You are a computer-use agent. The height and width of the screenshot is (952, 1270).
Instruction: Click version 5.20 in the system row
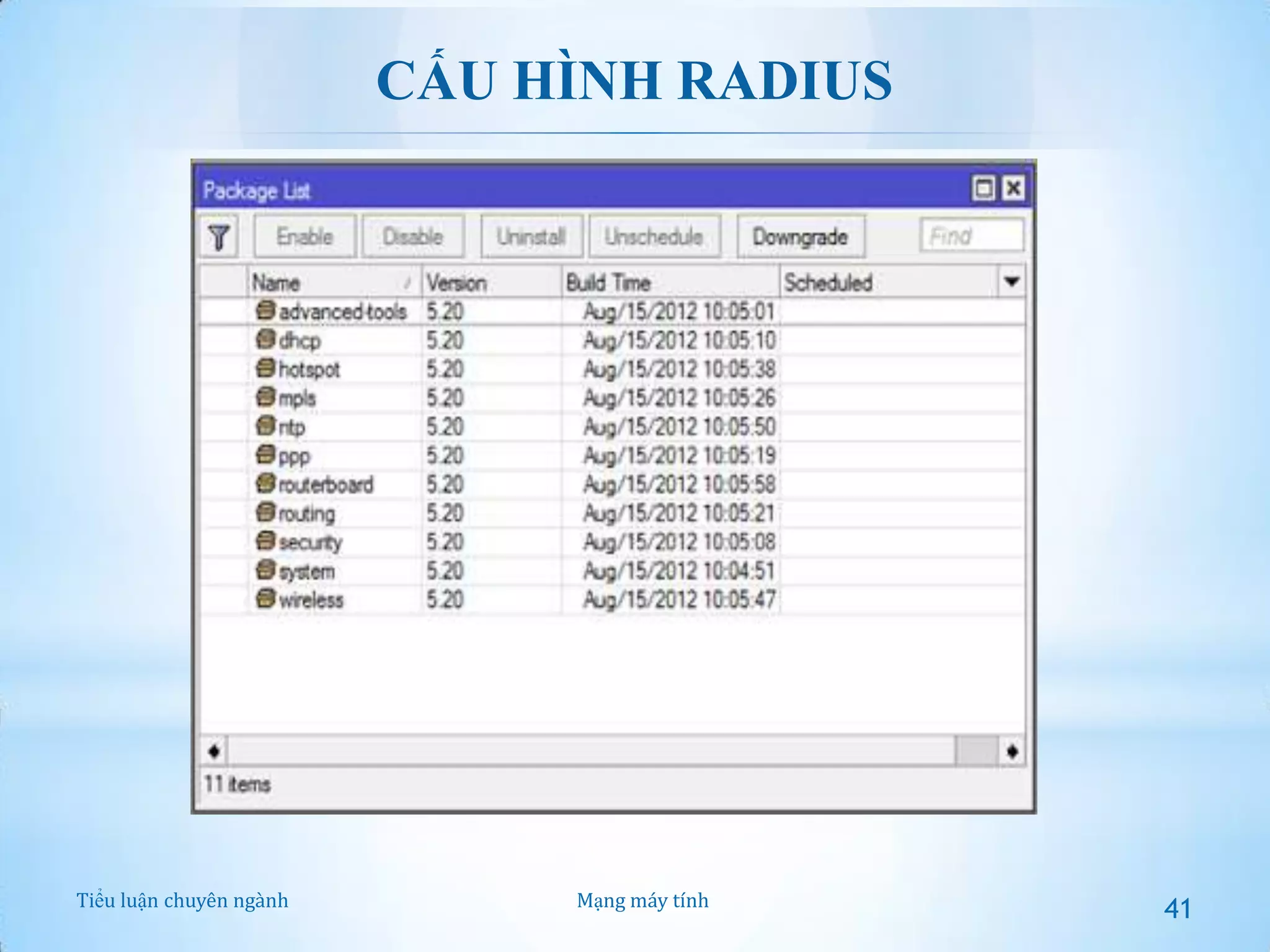pyautogui.click(x=445, y=571)
